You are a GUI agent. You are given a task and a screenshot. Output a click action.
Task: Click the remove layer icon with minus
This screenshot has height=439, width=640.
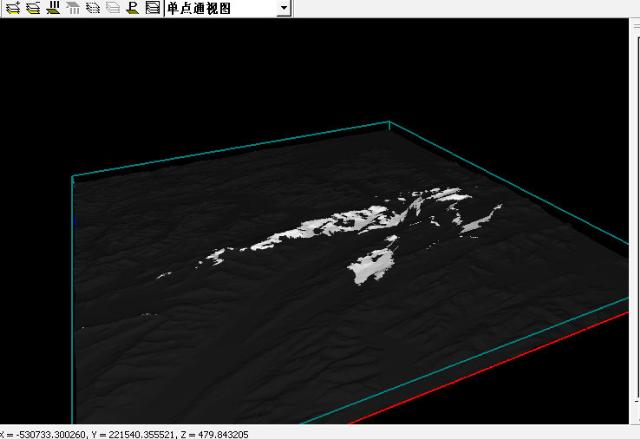click(33, 7)
